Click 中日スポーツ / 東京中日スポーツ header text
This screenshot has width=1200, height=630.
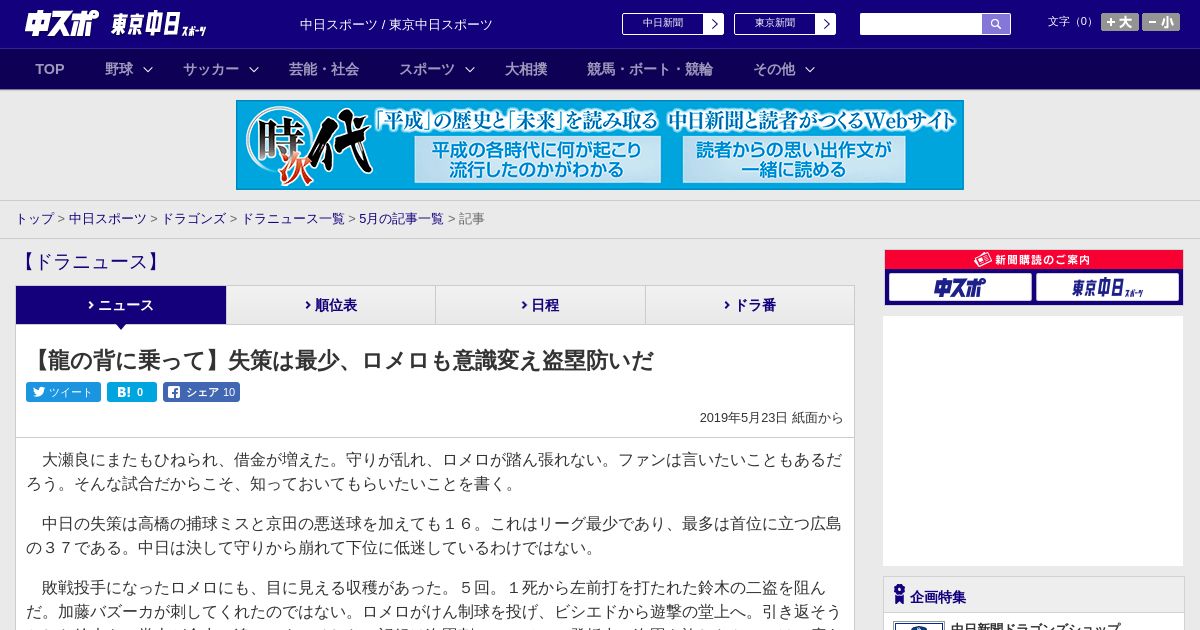[x=396, y=24]
